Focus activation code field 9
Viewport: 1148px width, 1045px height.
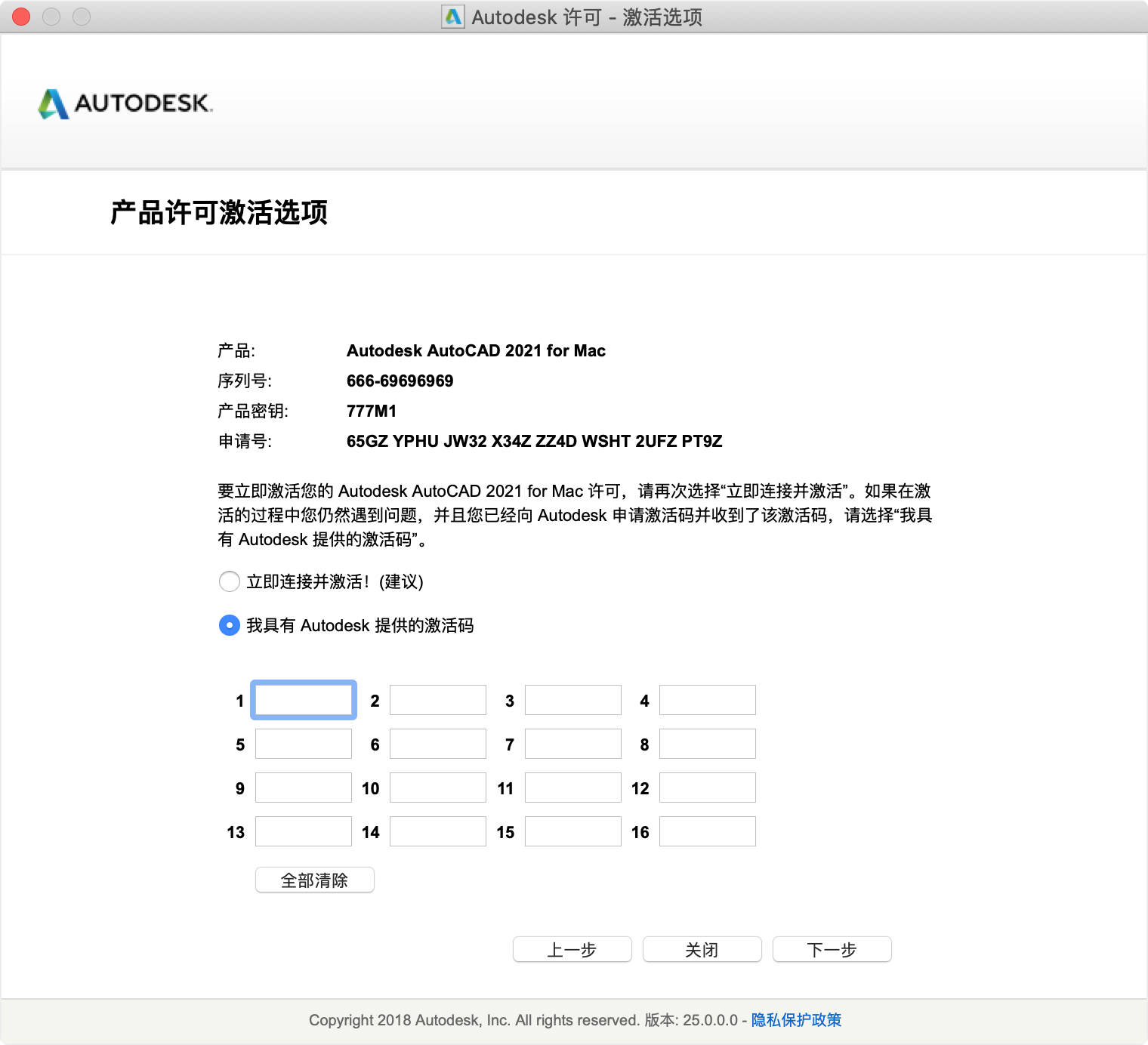pyautogui.click(x=304, y=788)
